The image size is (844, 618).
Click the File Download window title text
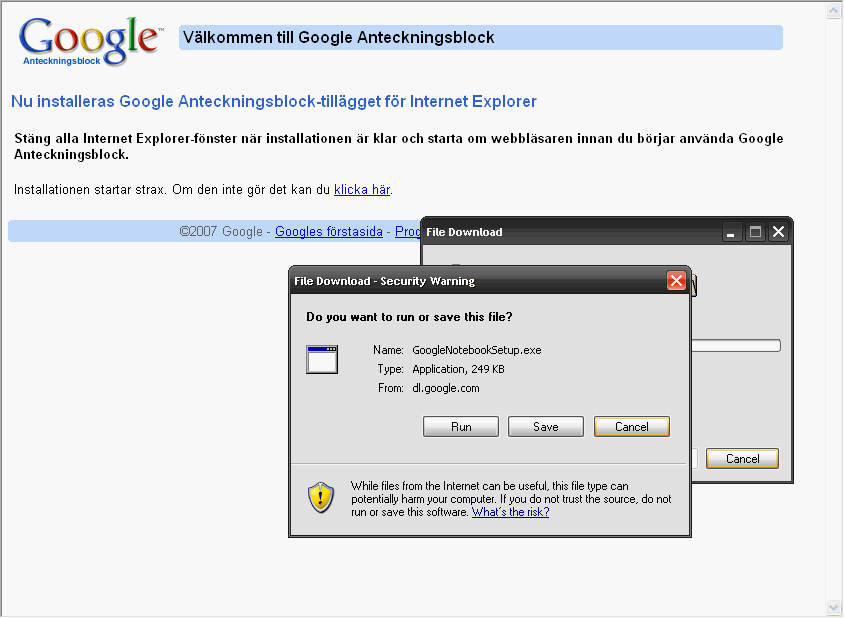[464, 232]
